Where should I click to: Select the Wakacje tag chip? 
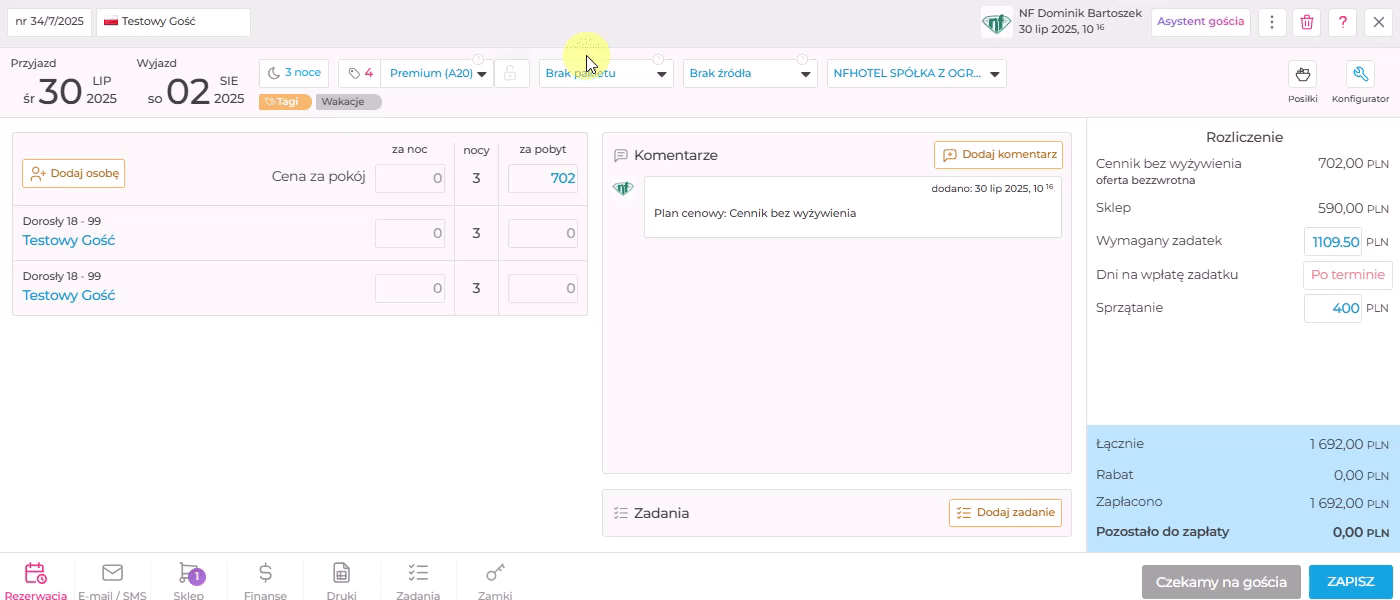(348, 101)
